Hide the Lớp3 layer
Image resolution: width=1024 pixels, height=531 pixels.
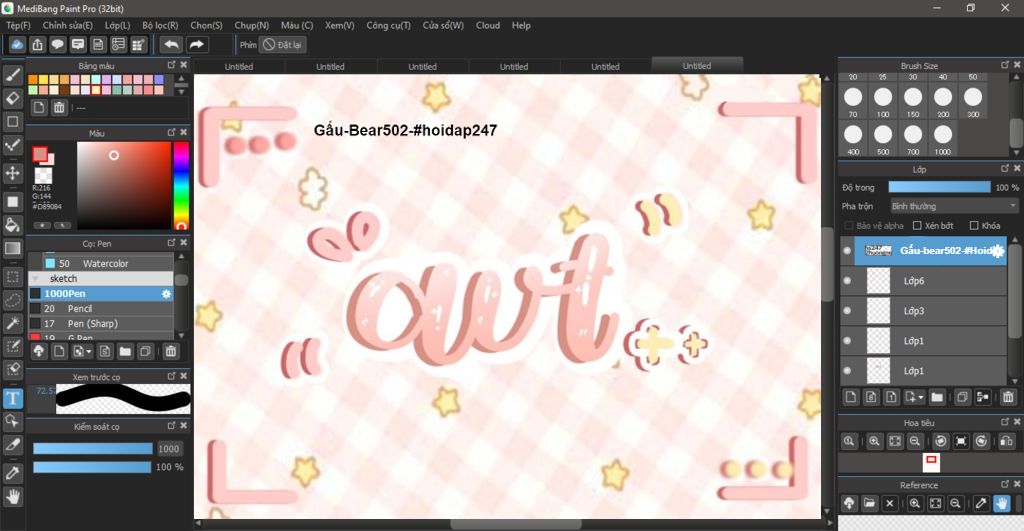click(847, 311)
